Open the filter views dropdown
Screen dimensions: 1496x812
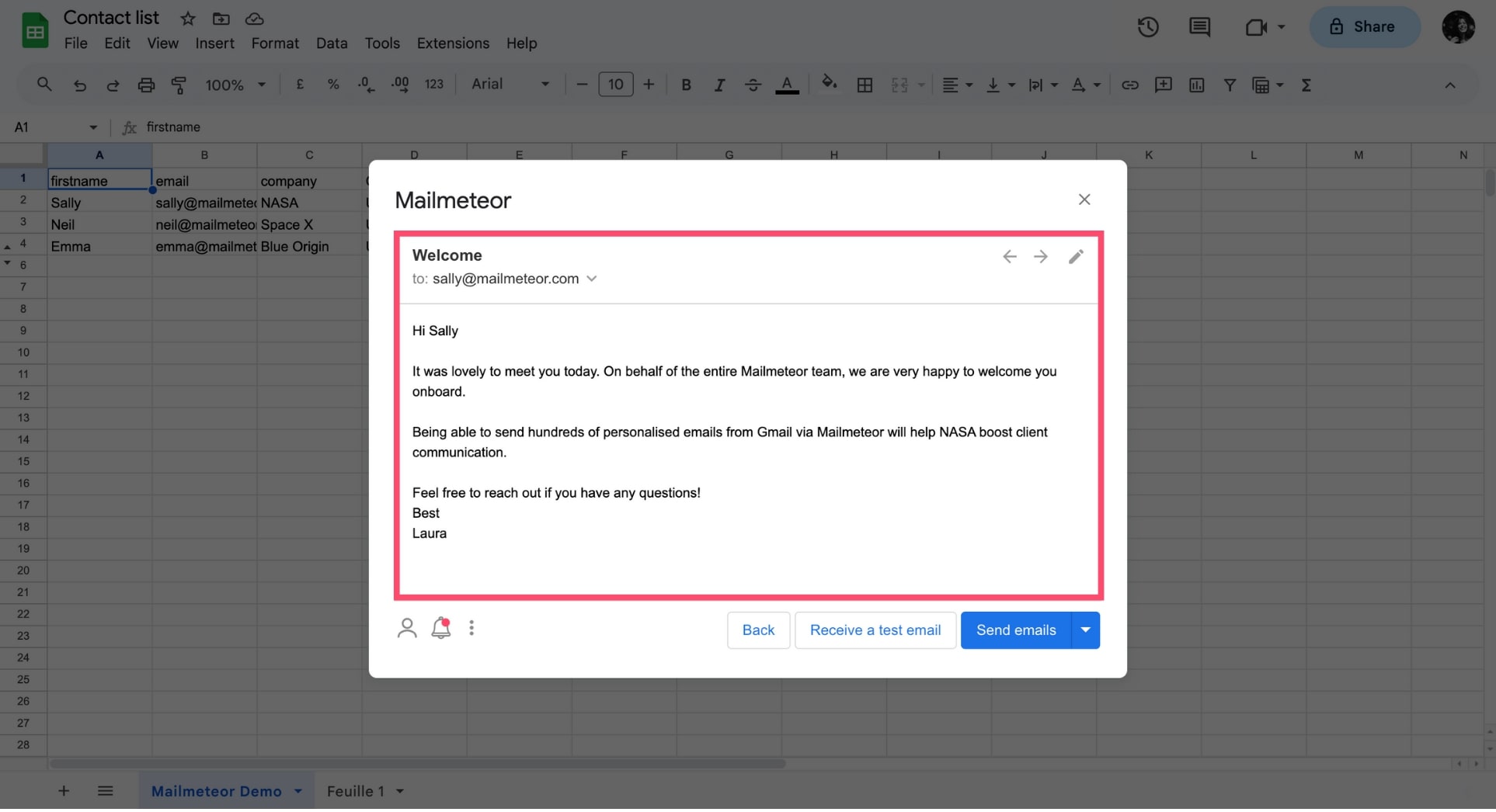pyautogui.click(x=1268, y=85)
